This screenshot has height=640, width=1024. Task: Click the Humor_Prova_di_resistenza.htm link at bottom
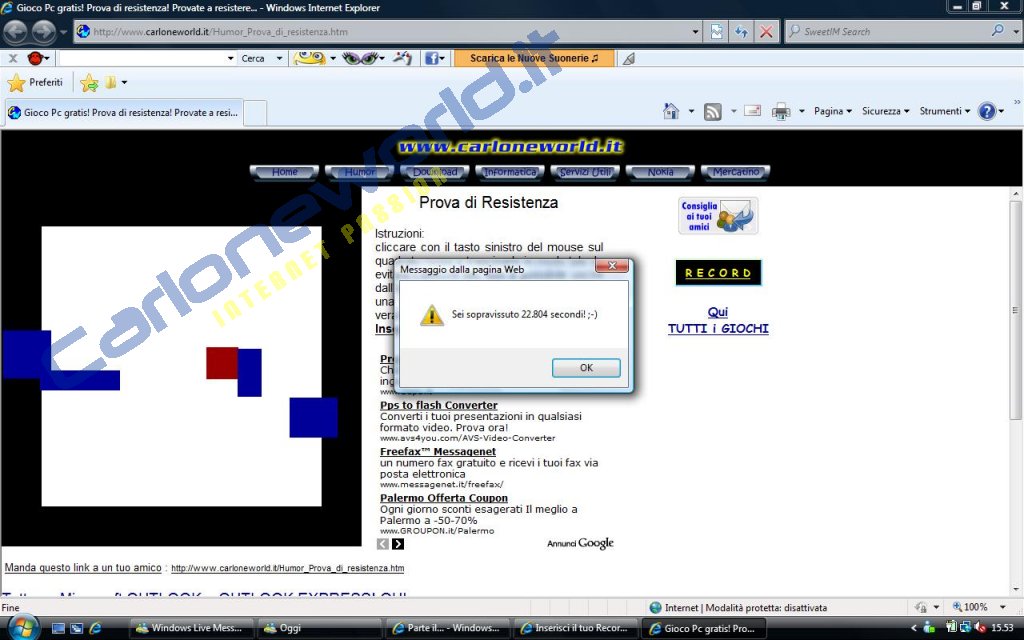coord(287,568)
